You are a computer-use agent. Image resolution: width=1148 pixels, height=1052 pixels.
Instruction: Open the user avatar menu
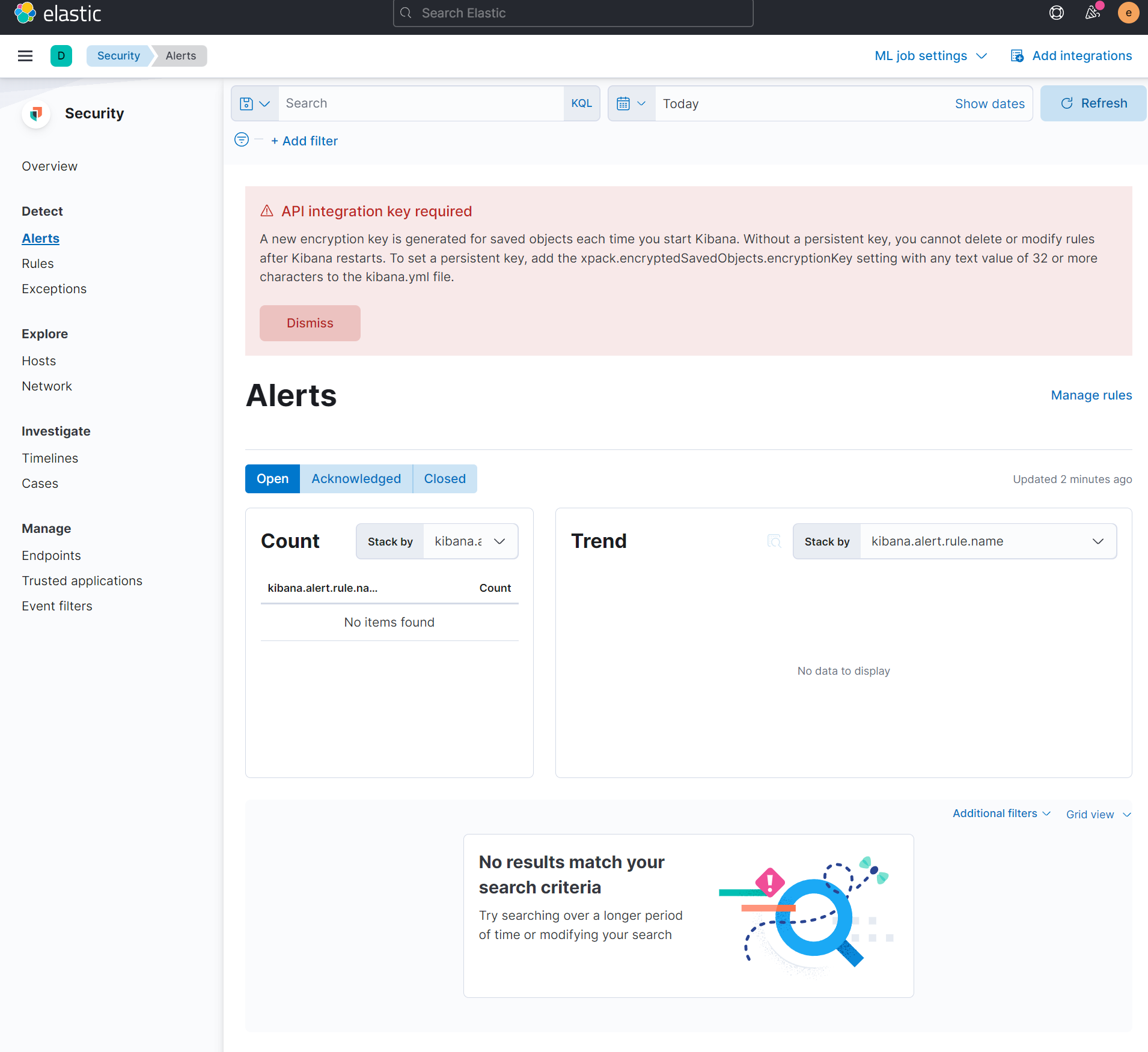point(1129,13)
